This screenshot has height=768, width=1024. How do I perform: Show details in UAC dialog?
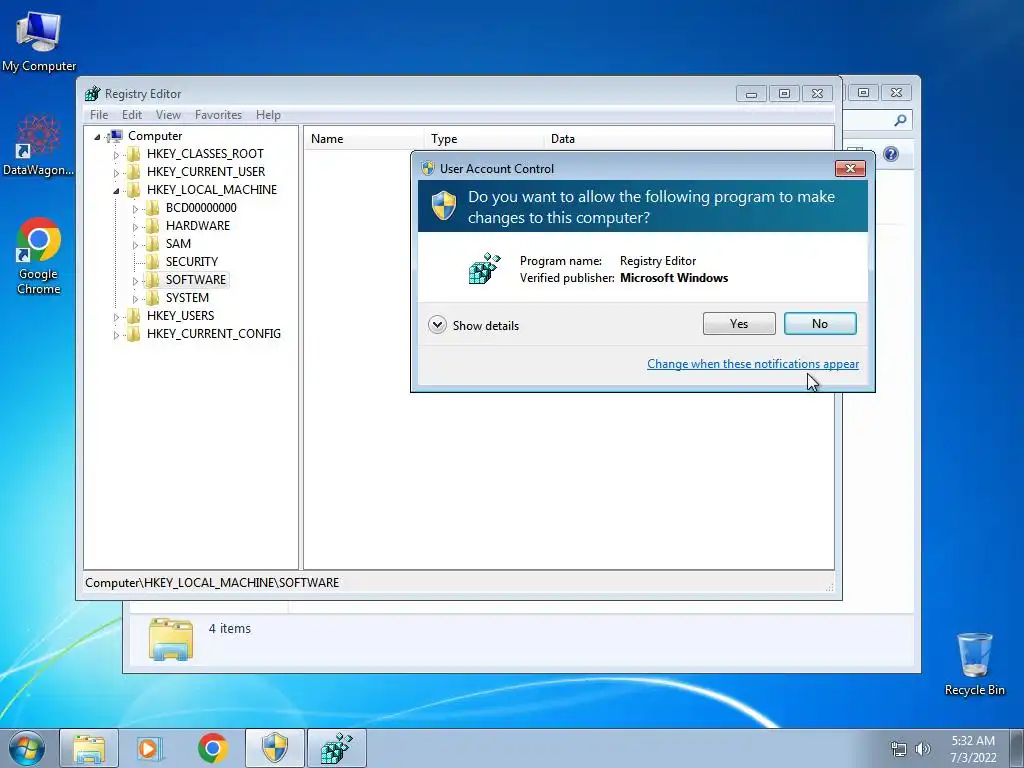point(474,325)
